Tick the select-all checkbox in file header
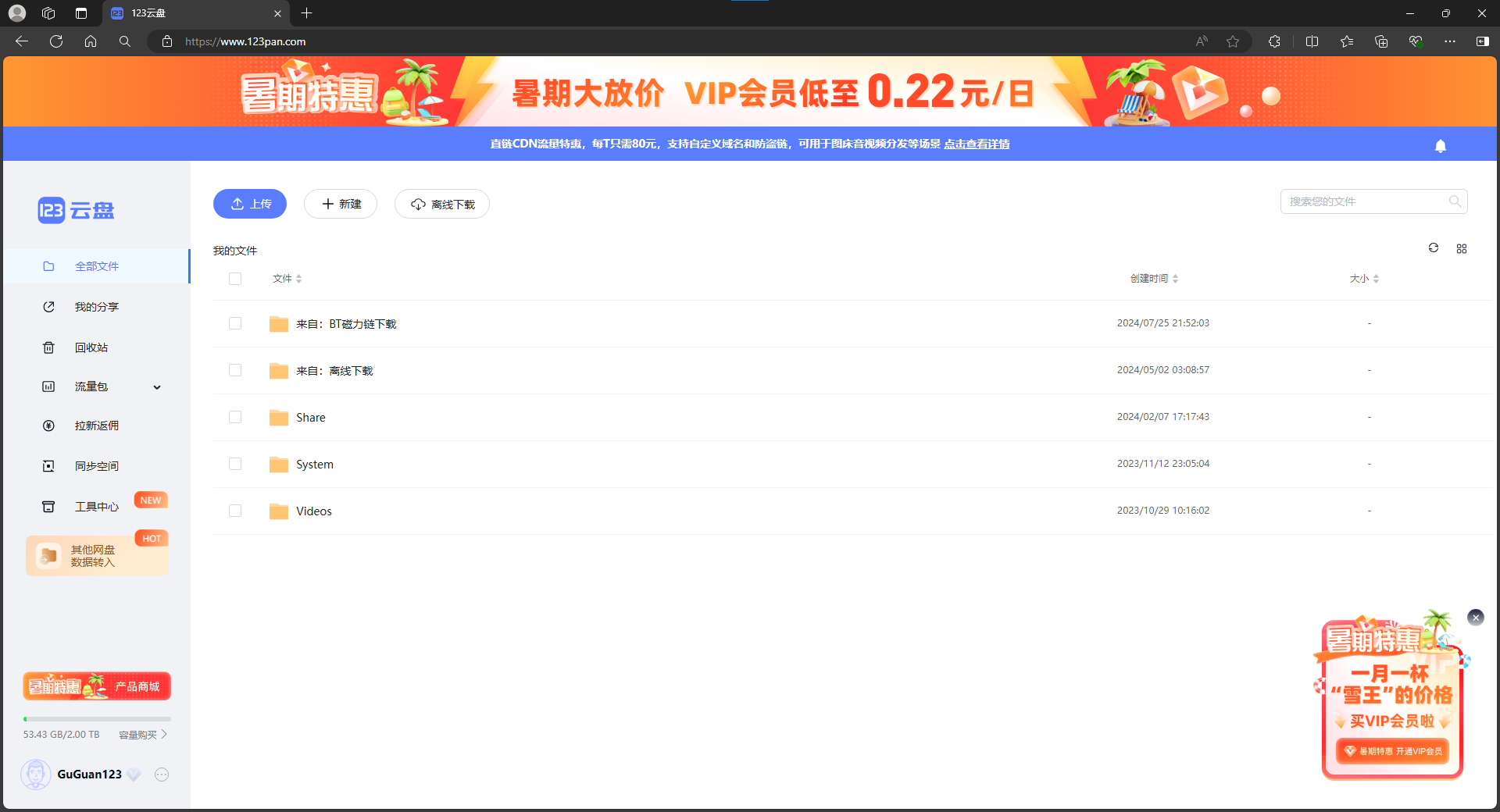Image resolution: width=1500 pixels, height=812 pixels. [x=235, y=279]
